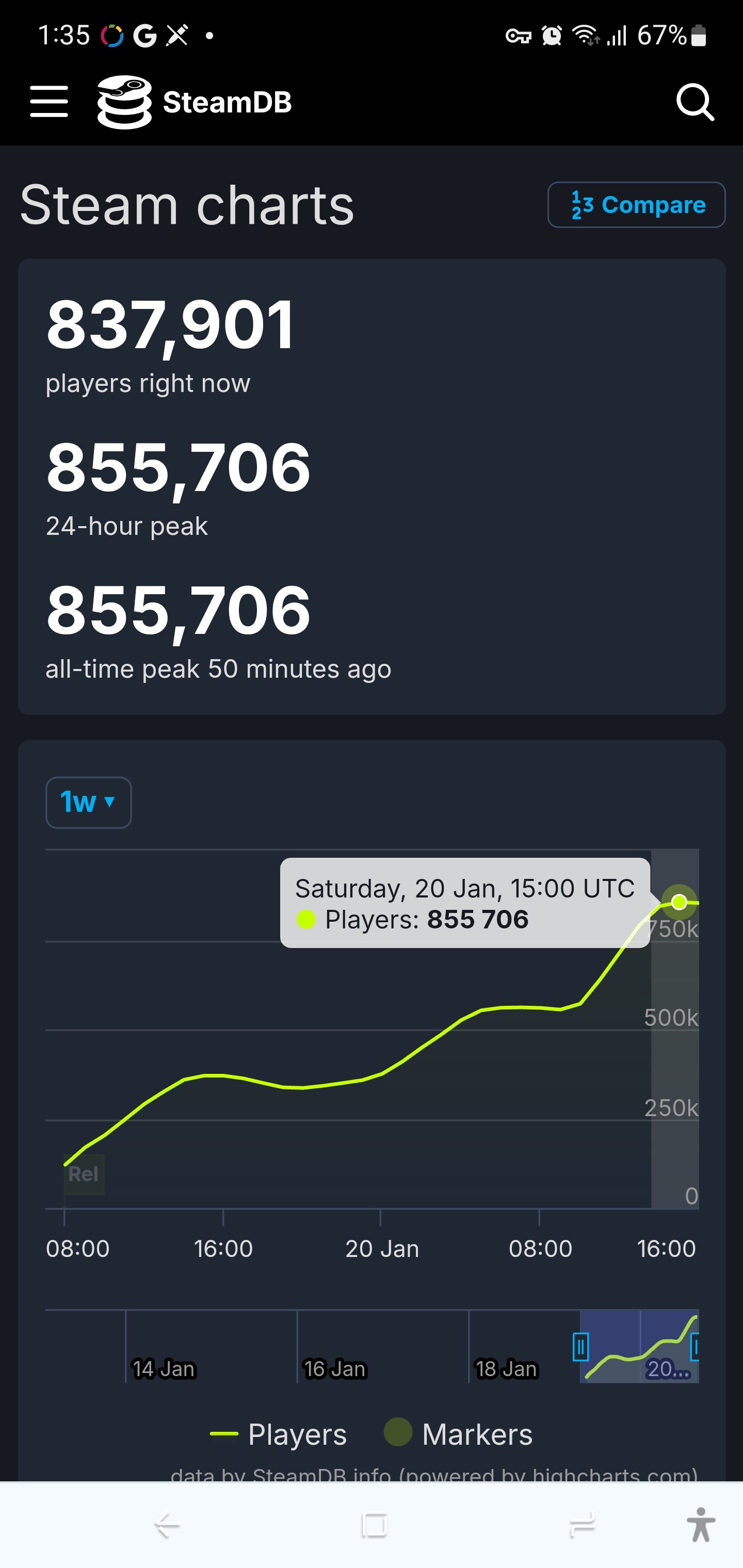The height and width of the screenshot is (1568, 743).
Task: Open the hamburger navigation menu
Action: tap(49, 101)
